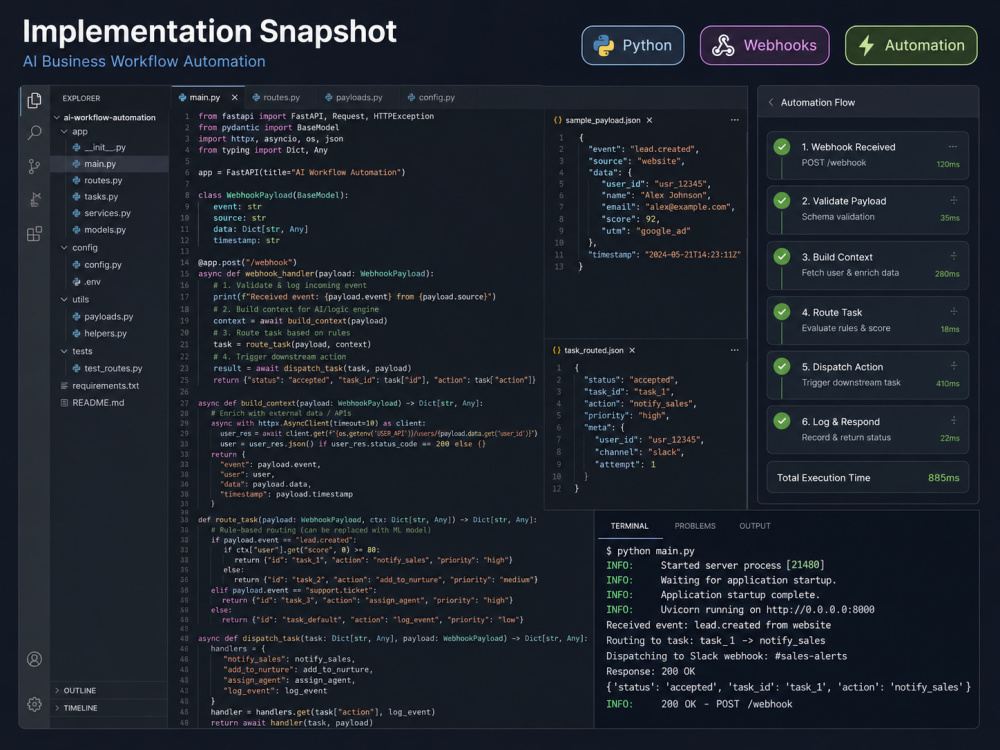Open models.py in the explorer

pos(109,230)
